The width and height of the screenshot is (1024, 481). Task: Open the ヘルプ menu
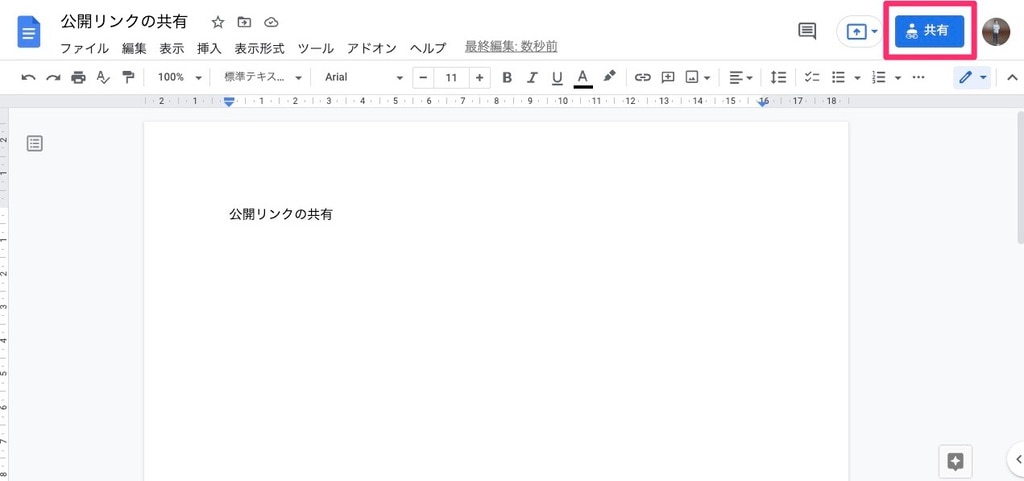pyautogui.click(x=428, y=48)
